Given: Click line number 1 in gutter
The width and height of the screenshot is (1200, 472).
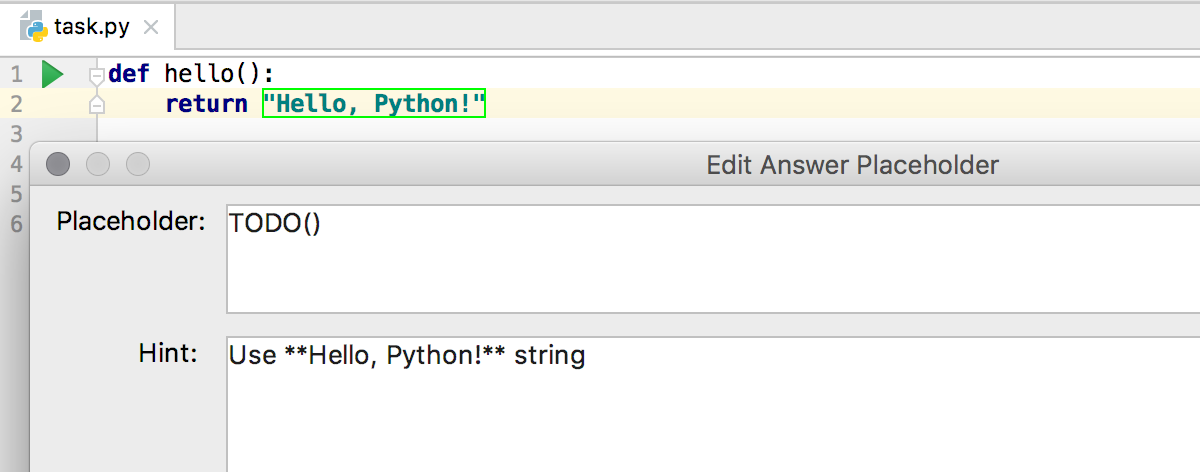Looking at the screenshot, I should point(14,74).
